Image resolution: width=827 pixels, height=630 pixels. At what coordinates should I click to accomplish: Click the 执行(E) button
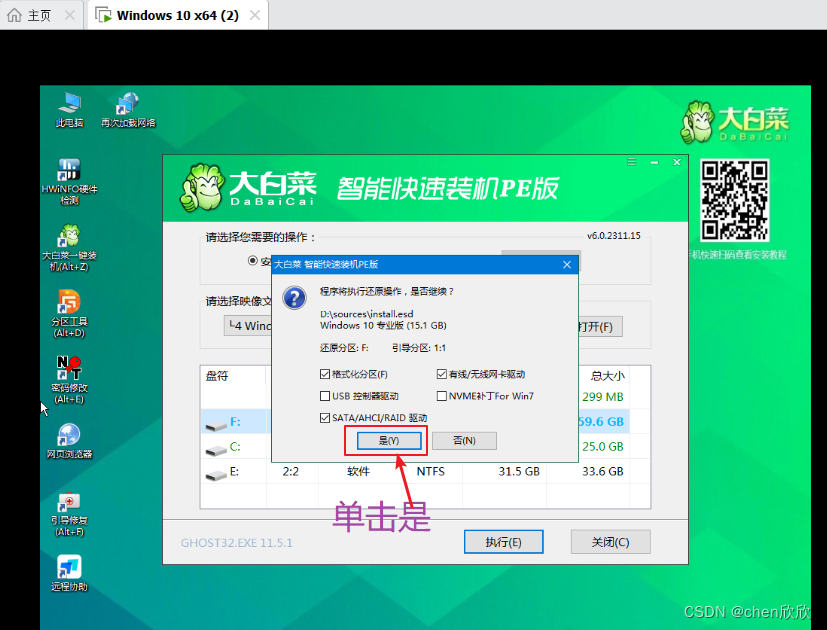(503, 542)
